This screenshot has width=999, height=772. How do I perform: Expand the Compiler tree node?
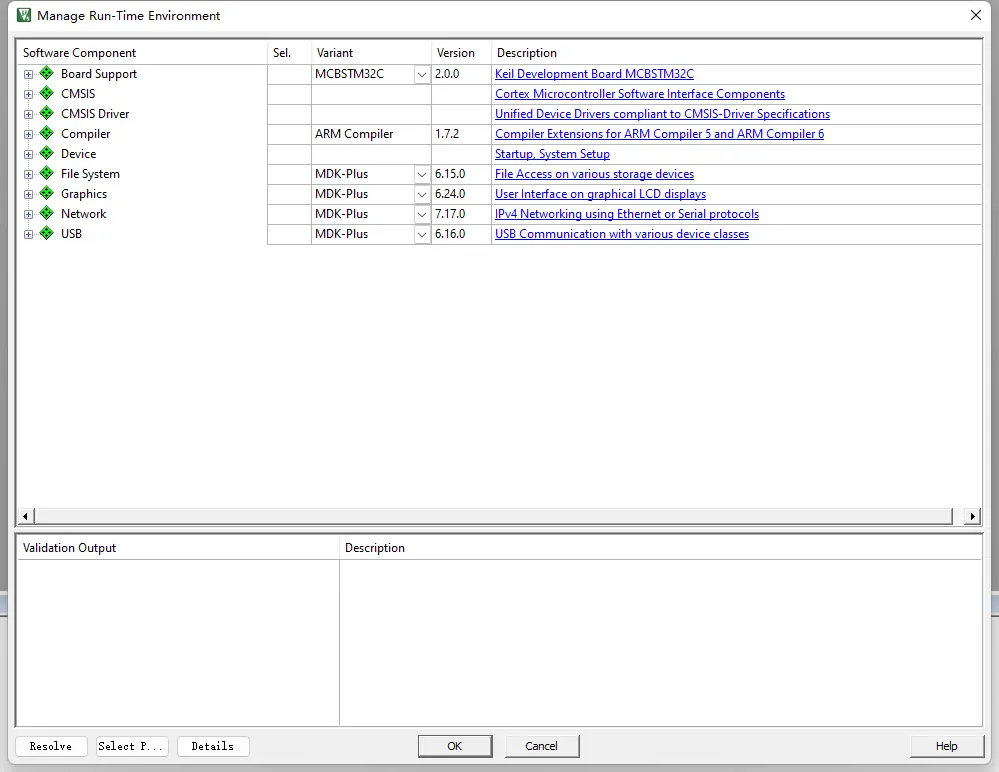[28, 134]
